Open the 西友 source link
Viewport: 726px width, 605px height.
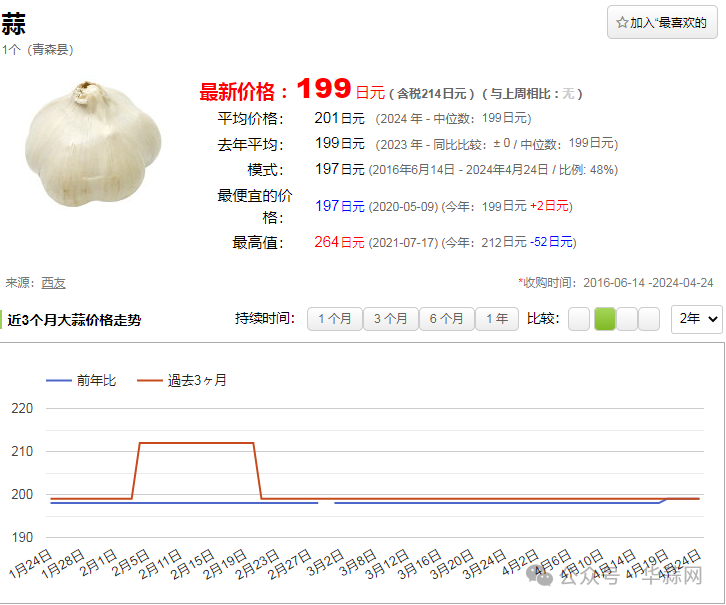pos(53,283)
